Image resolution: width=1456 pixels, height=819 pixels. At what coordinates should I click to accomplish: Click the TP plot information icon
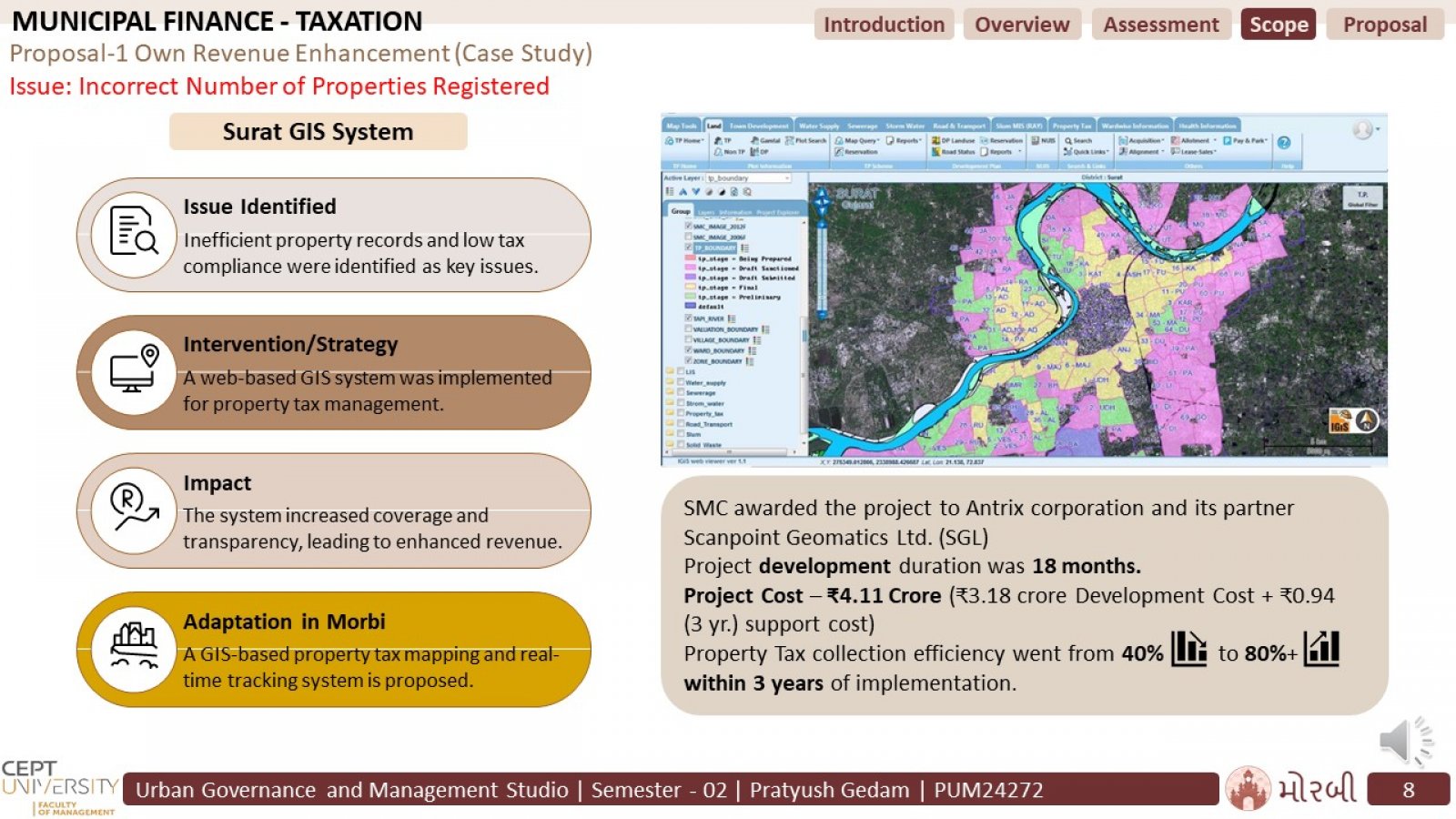coord(723,141)
